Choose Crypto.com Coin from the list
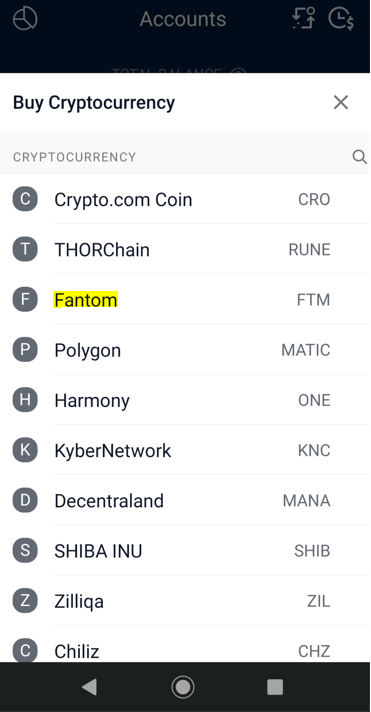The height and width of the screenshot is (712, 371). [x=185, y=199]
